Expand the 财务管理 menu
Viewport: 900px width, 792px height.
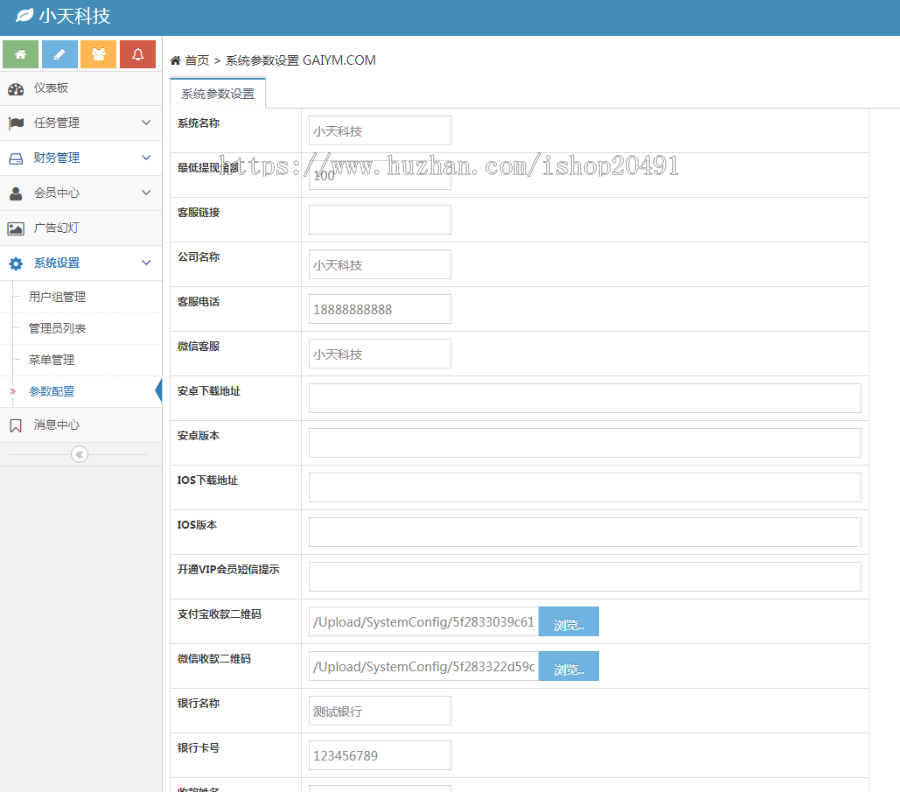[80, 158]
